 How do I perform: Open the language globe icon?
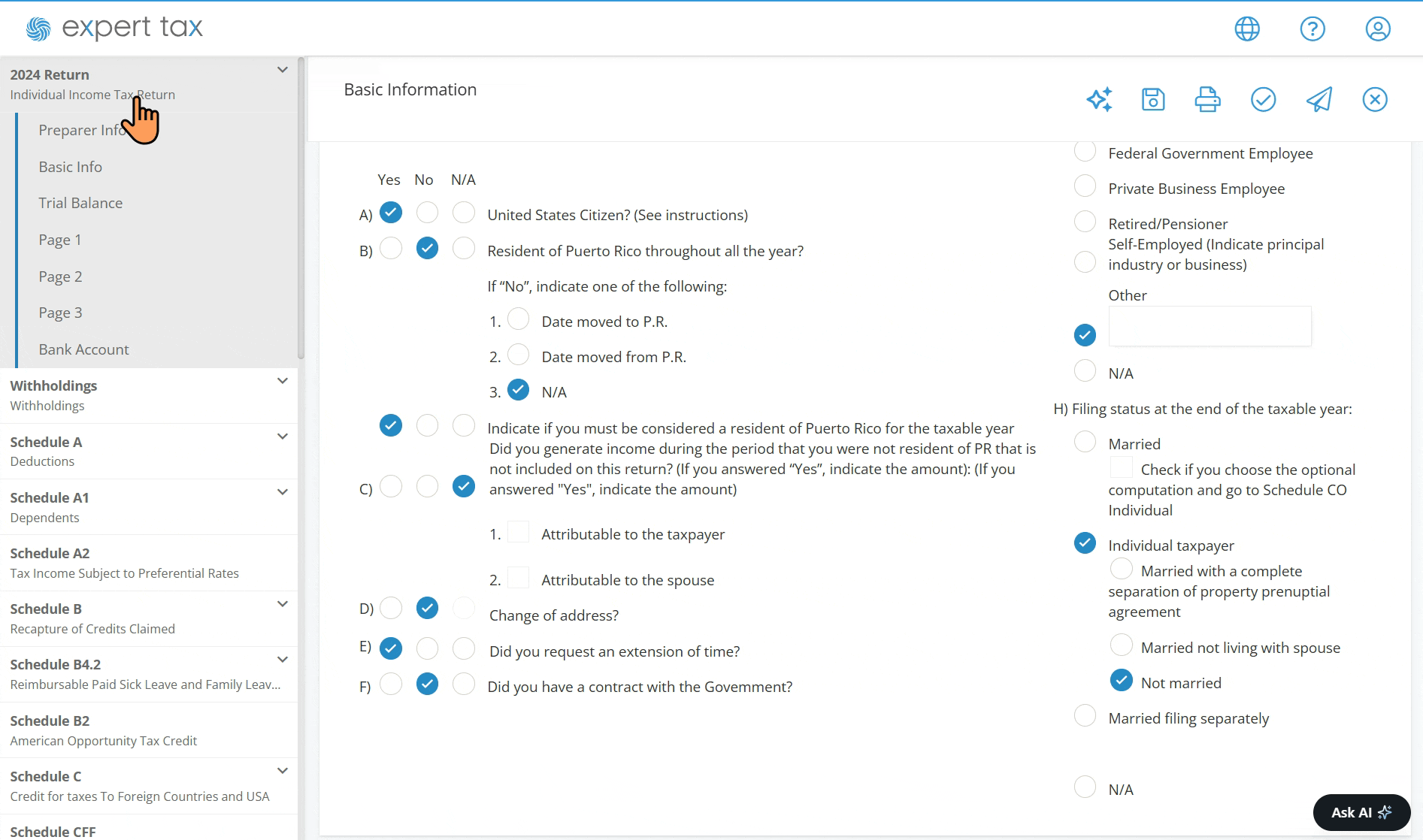click(x=1247, y=29)
